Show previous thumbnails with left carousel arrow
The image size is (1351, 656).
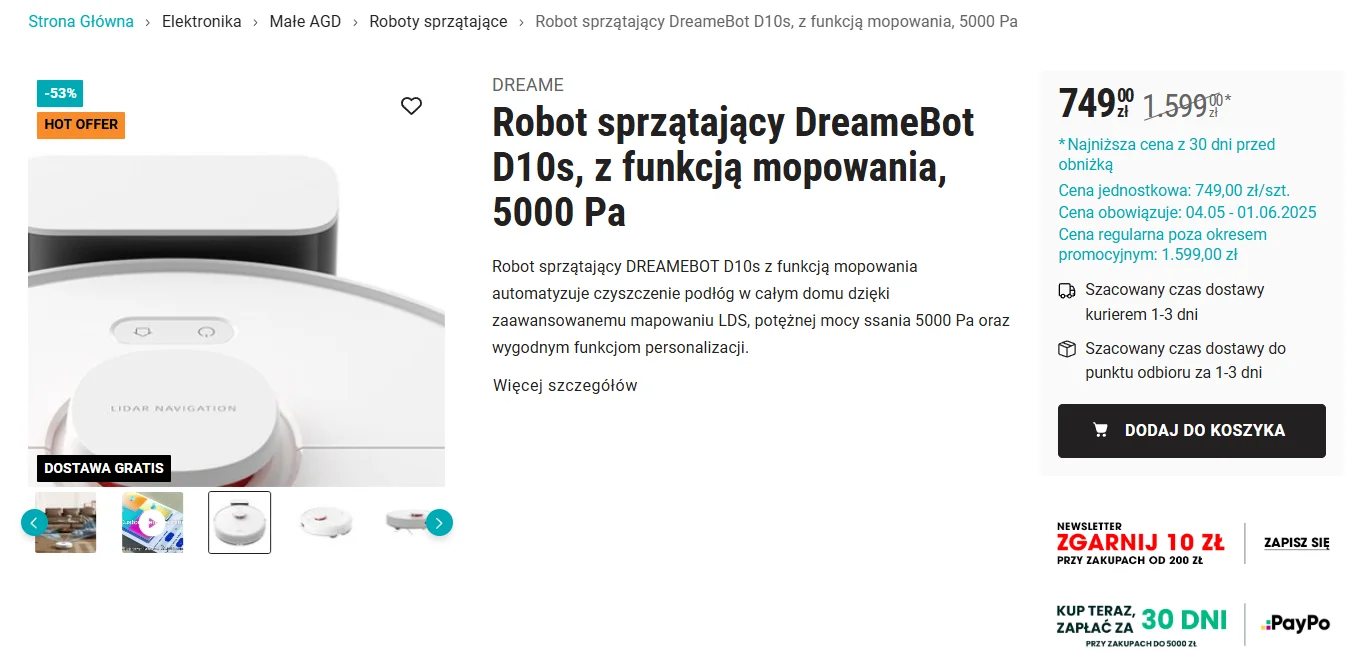pos(34,522)
